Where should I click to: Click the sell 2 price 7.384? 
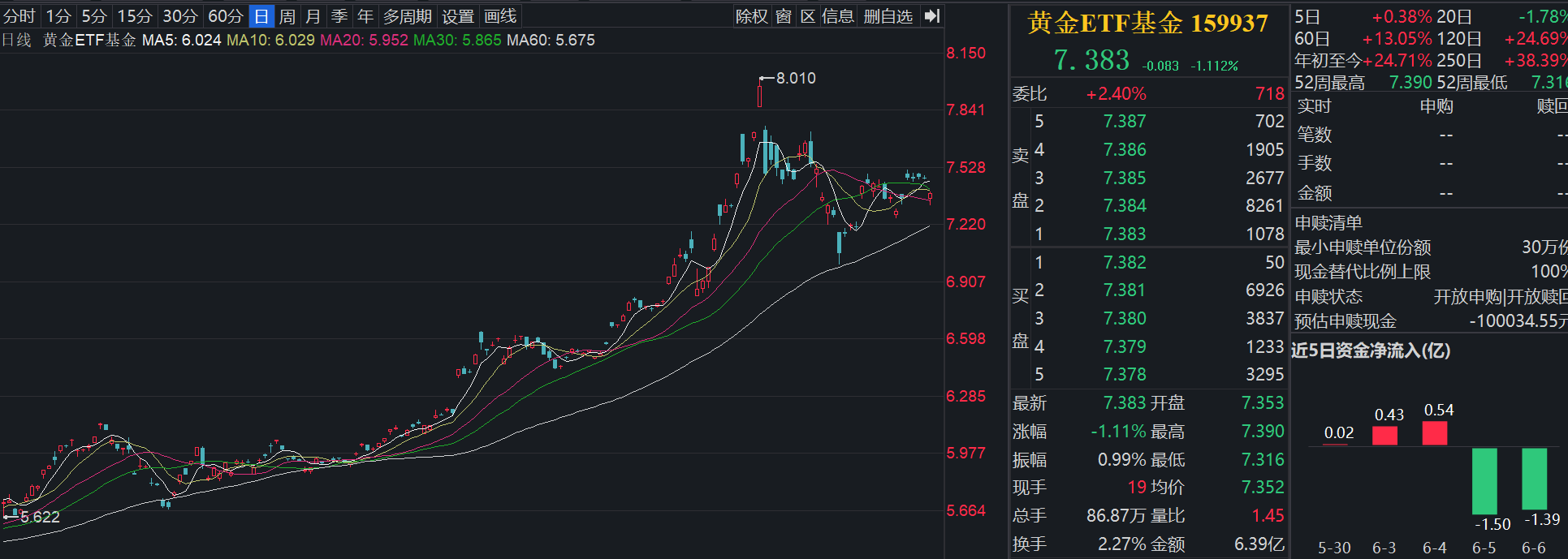[x=1124, y=206]
